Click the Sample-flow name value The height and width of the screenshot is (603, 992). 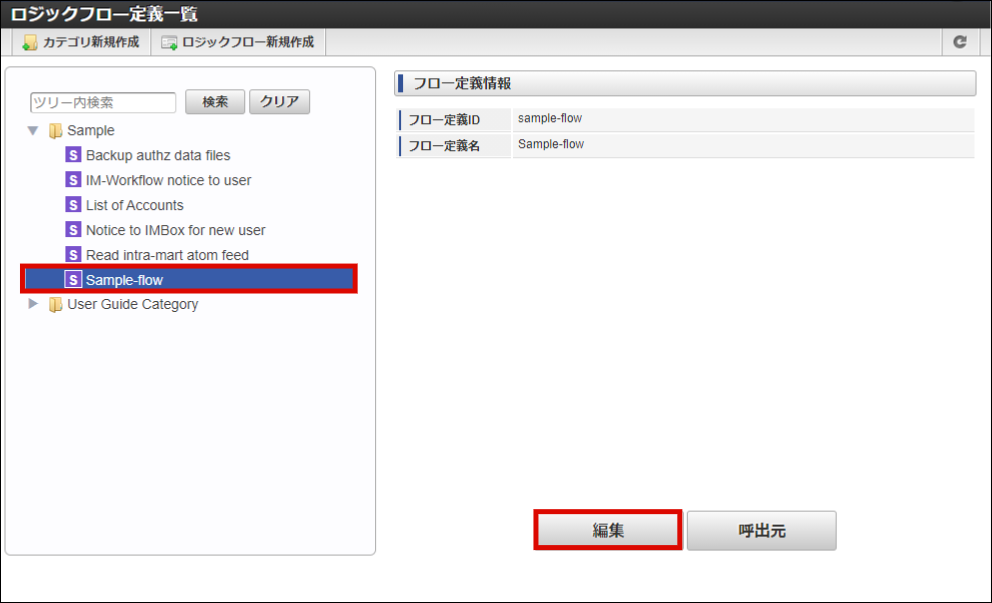[550, 144]
